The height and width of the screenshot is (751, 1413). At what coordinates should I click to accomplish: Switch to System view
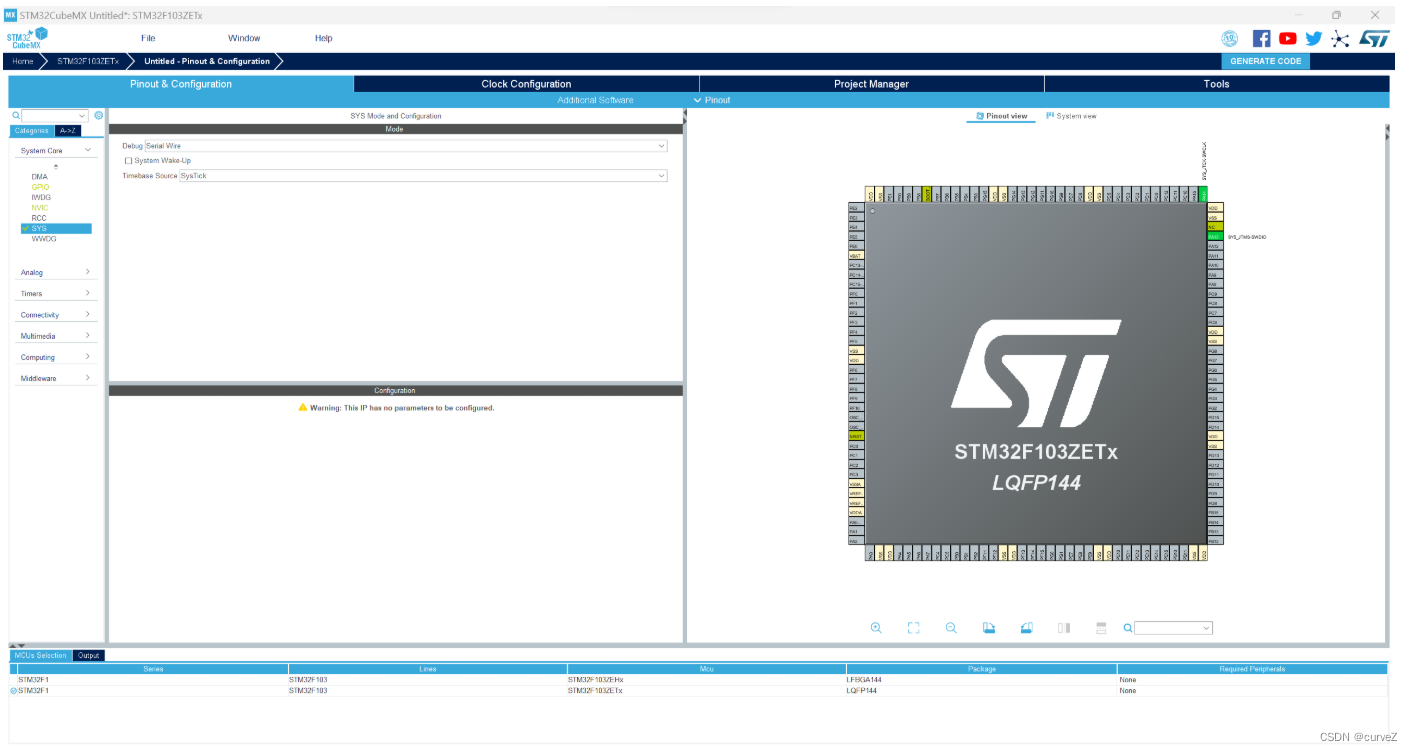[1071, 116]
